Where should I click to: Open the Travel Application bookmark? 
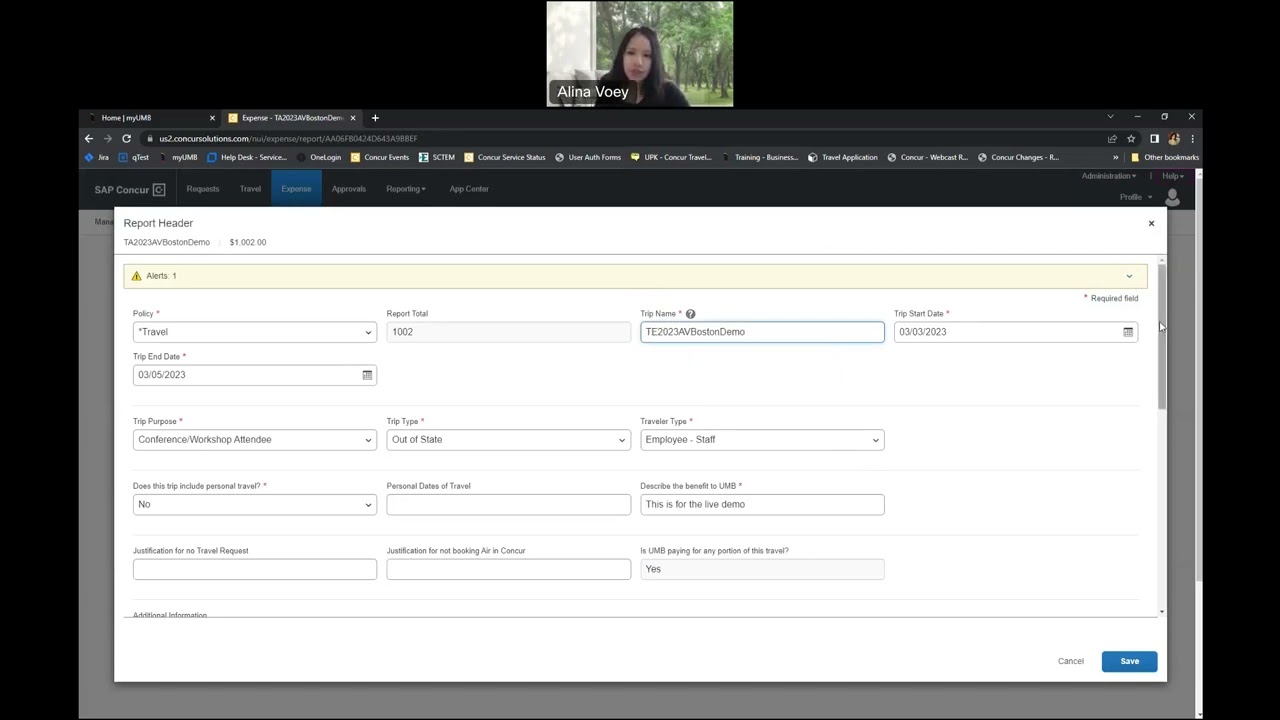(843, 157)
